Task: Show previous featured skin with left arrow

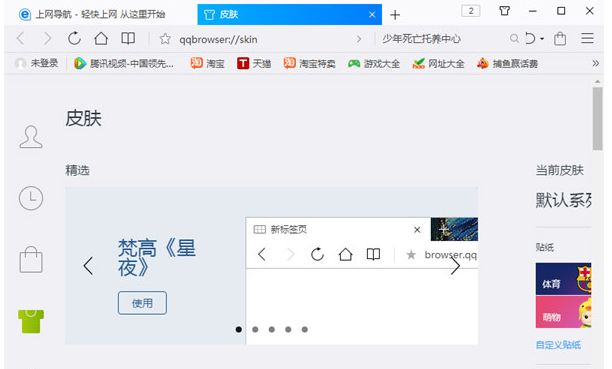Action: (88, 266)
